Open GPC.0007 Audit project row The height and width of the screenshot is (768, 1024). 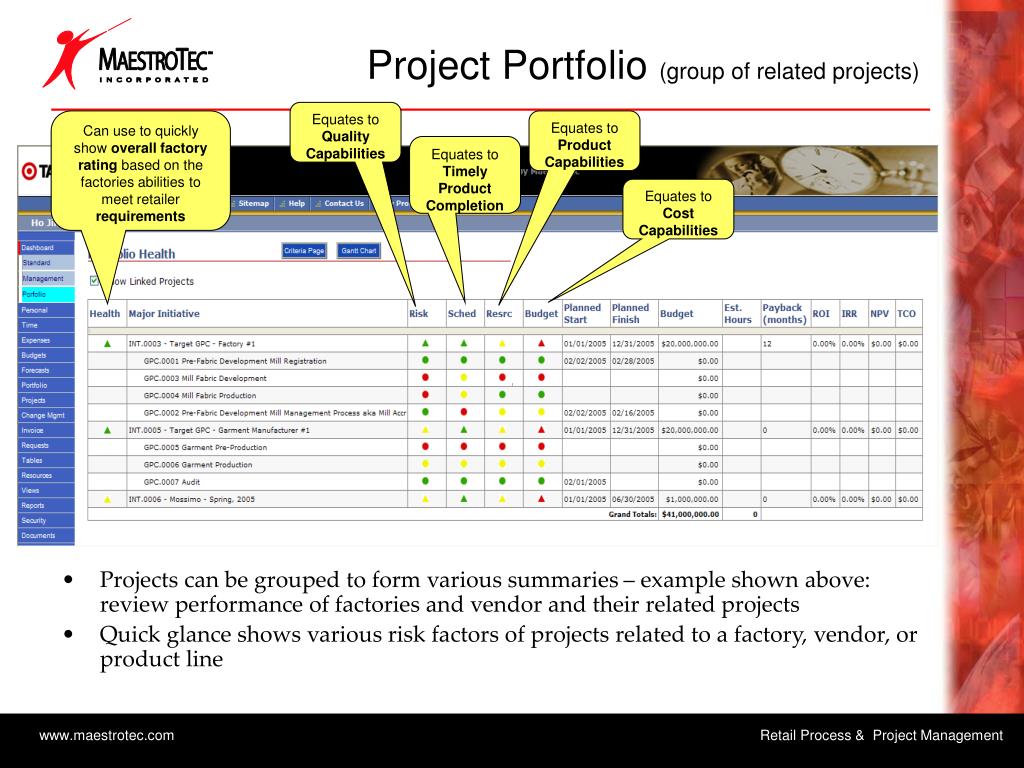172,482
